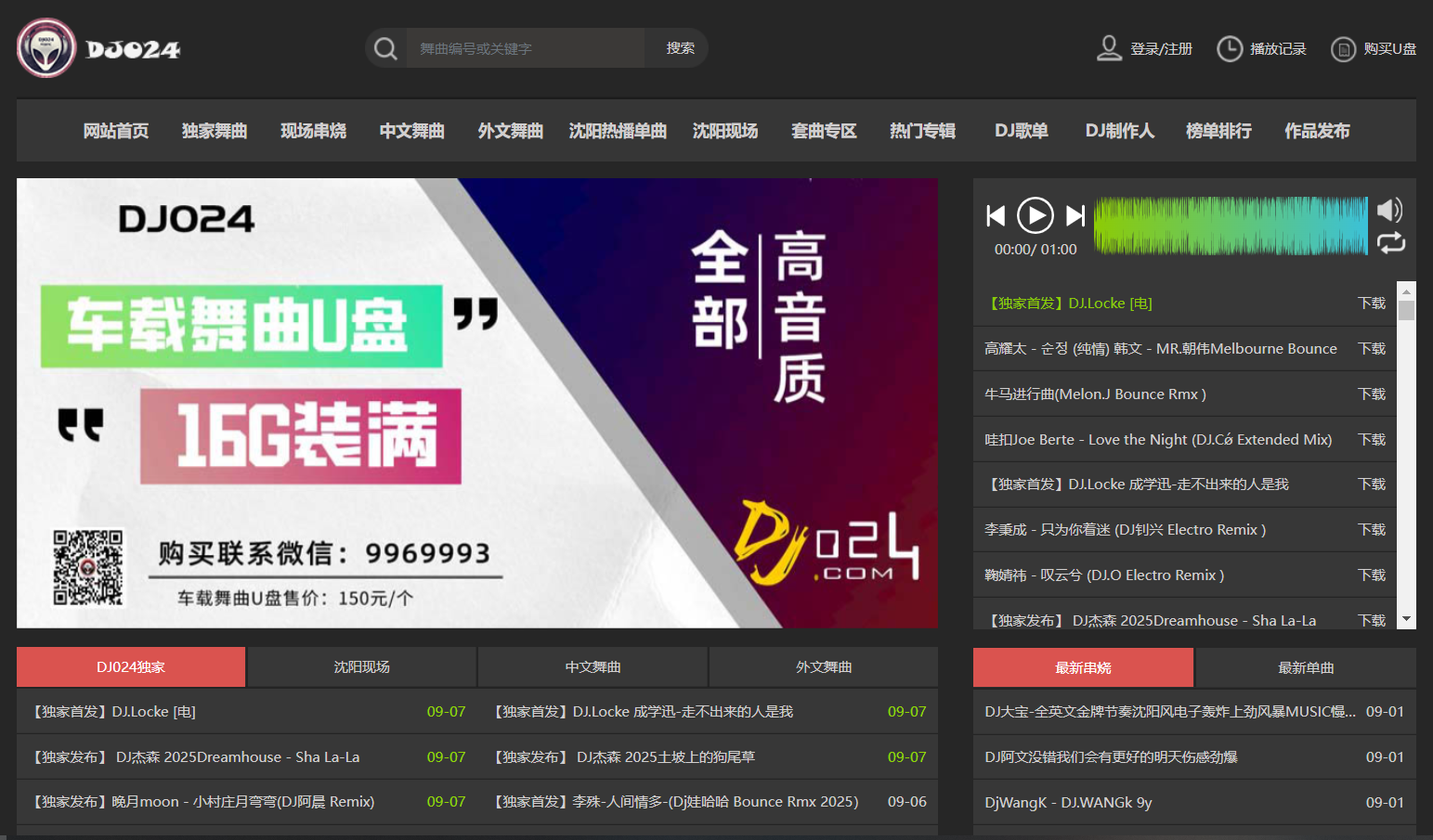Open the 购买U盘 link

click(1389, 49)
